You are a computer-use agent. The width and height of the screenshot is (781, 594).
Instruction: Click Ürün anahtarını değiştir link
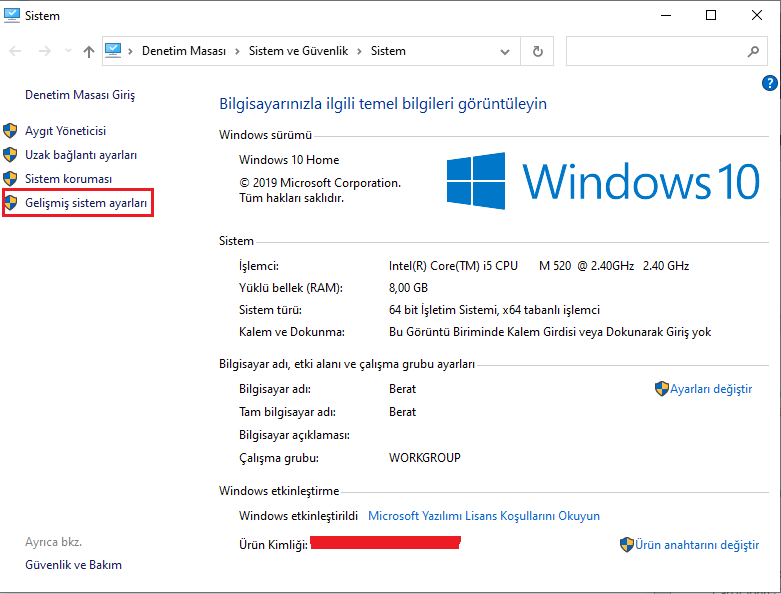pos(697,545)
